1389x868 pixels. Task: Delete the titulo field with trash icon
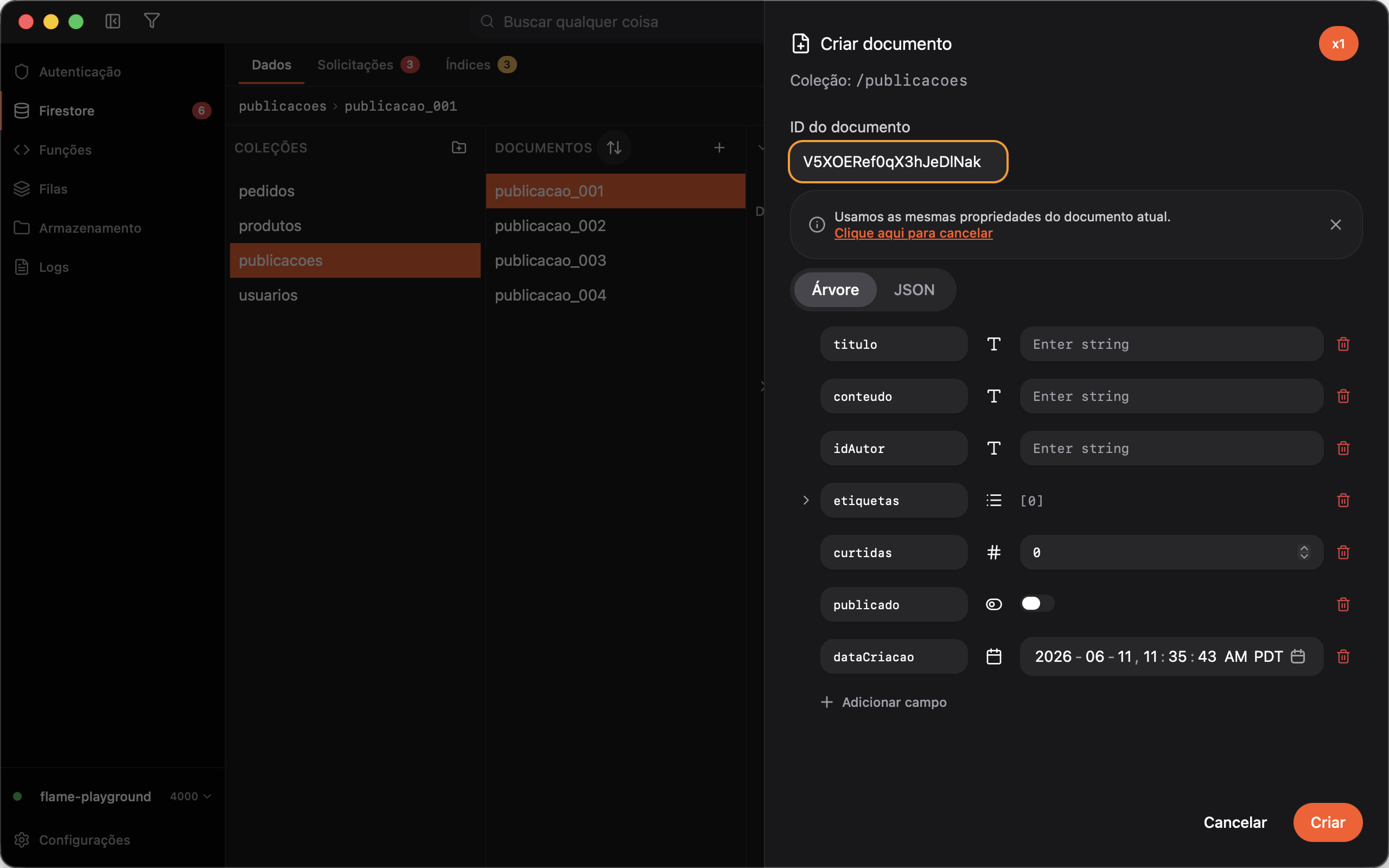1342,344
